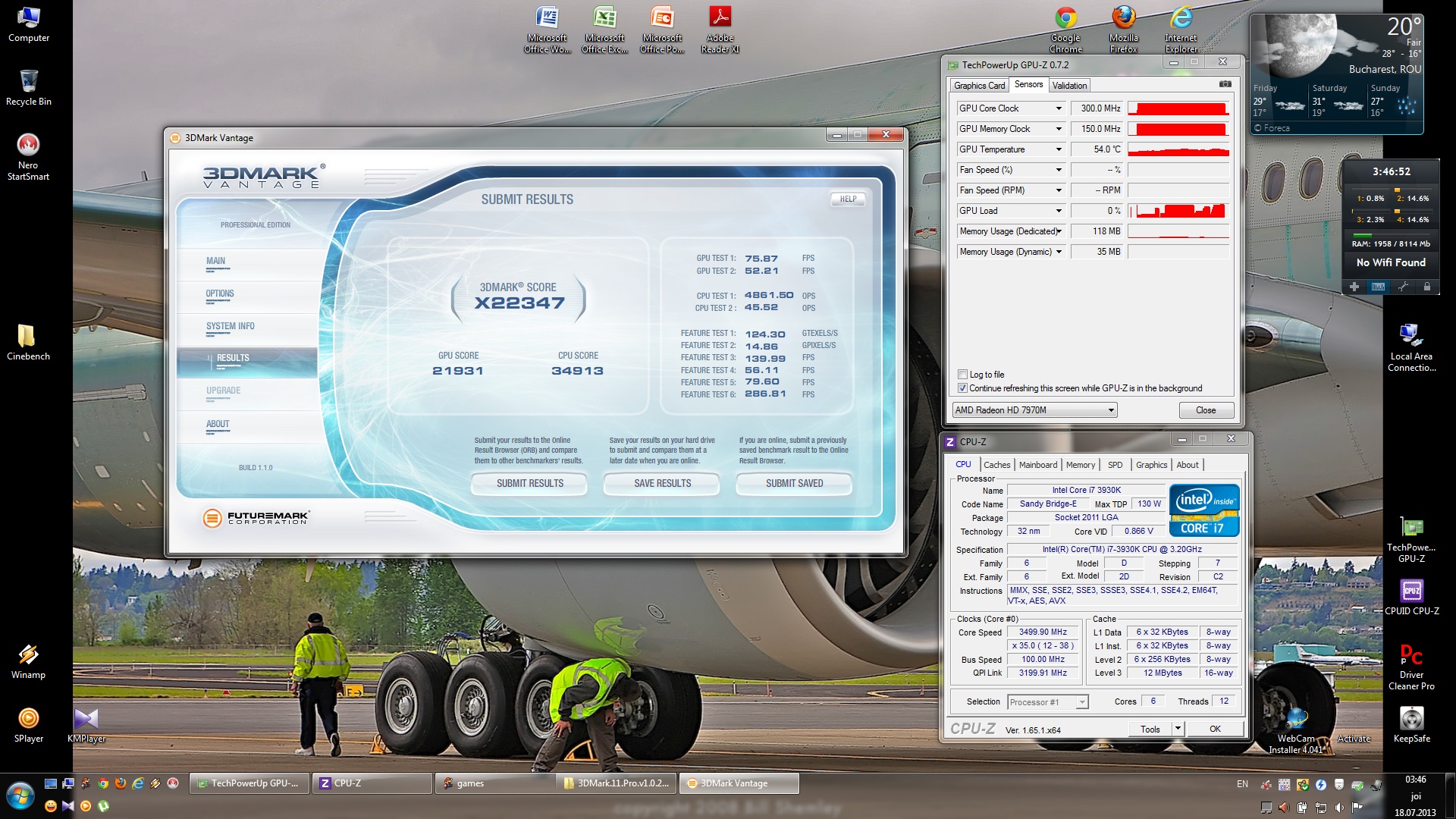Switch to GPU-Z Graphics Card tab
This screenshot has width=1456, height=819.
pos(979,85)
